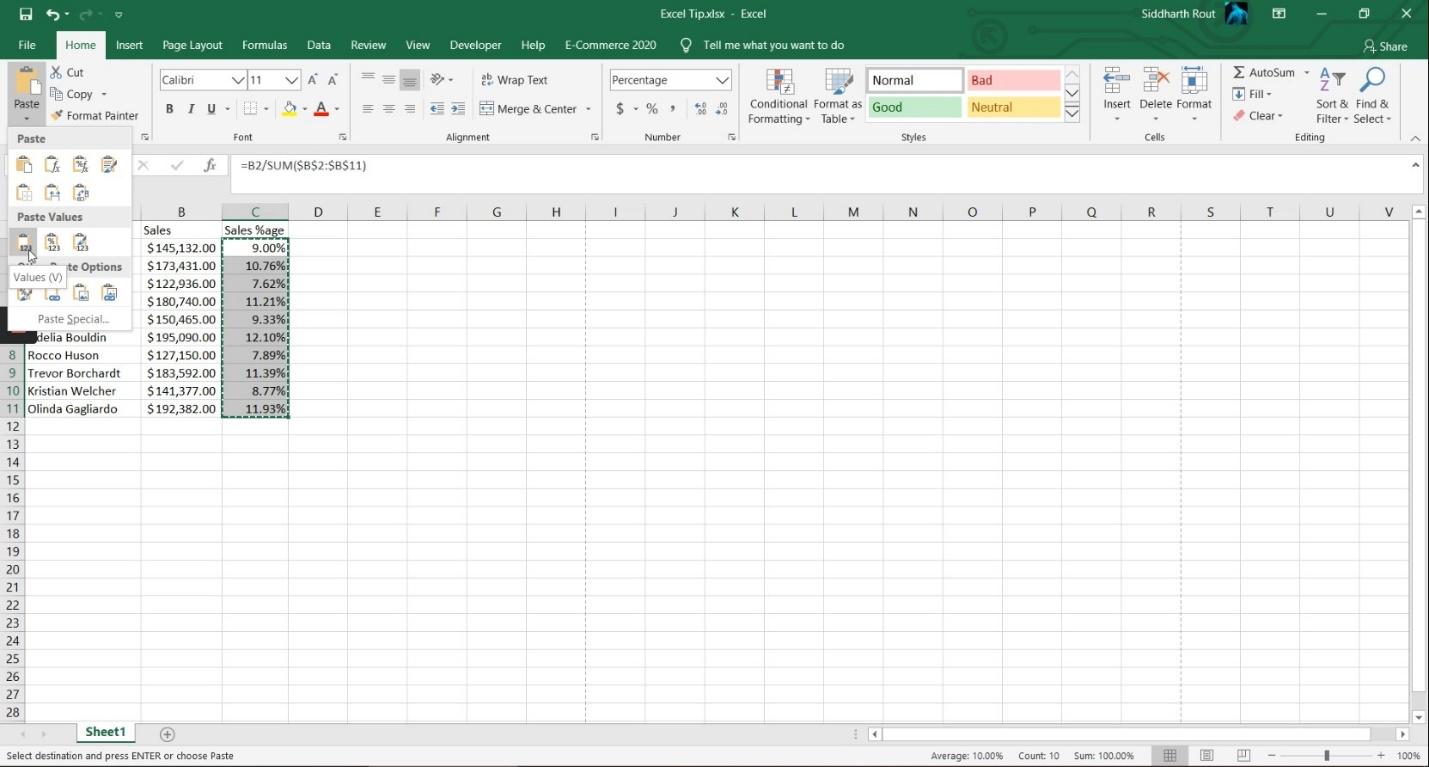This screenshot has height=767, width=1429.
Task: Toggle Align Right
Action: 410,109
